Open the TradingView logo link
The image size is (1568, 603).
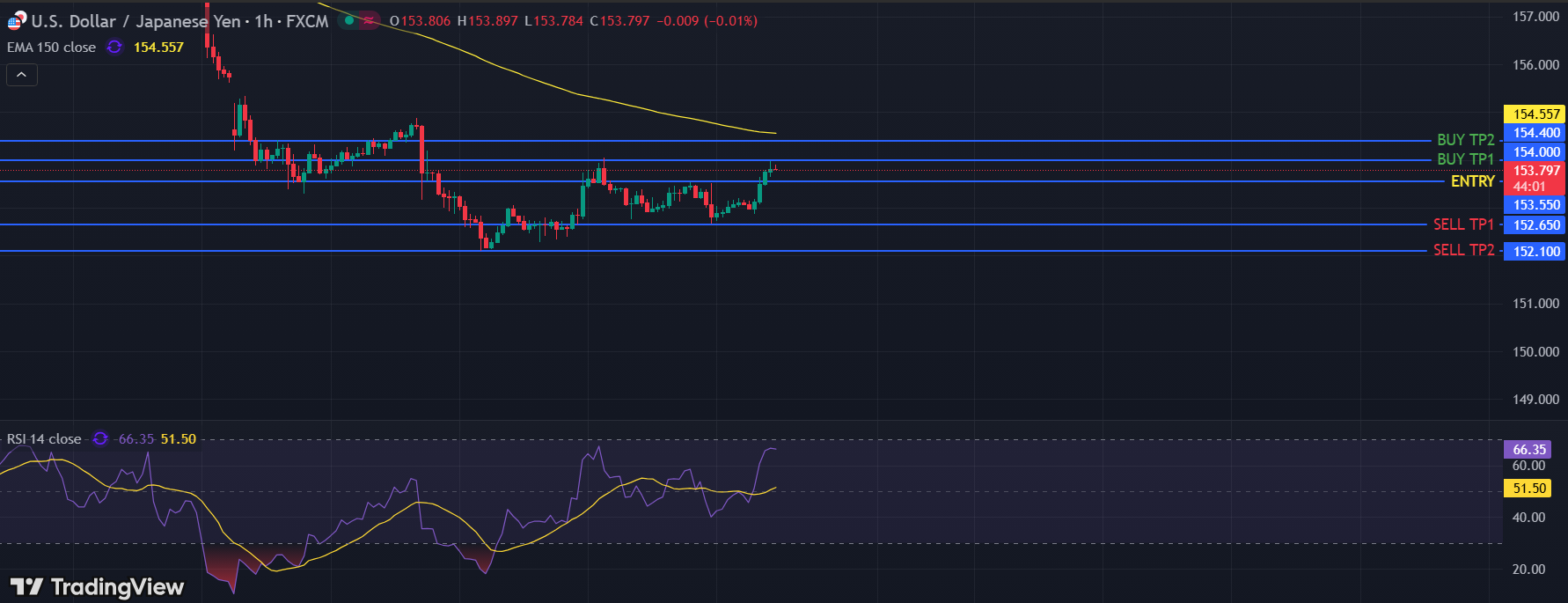[98, 586]
